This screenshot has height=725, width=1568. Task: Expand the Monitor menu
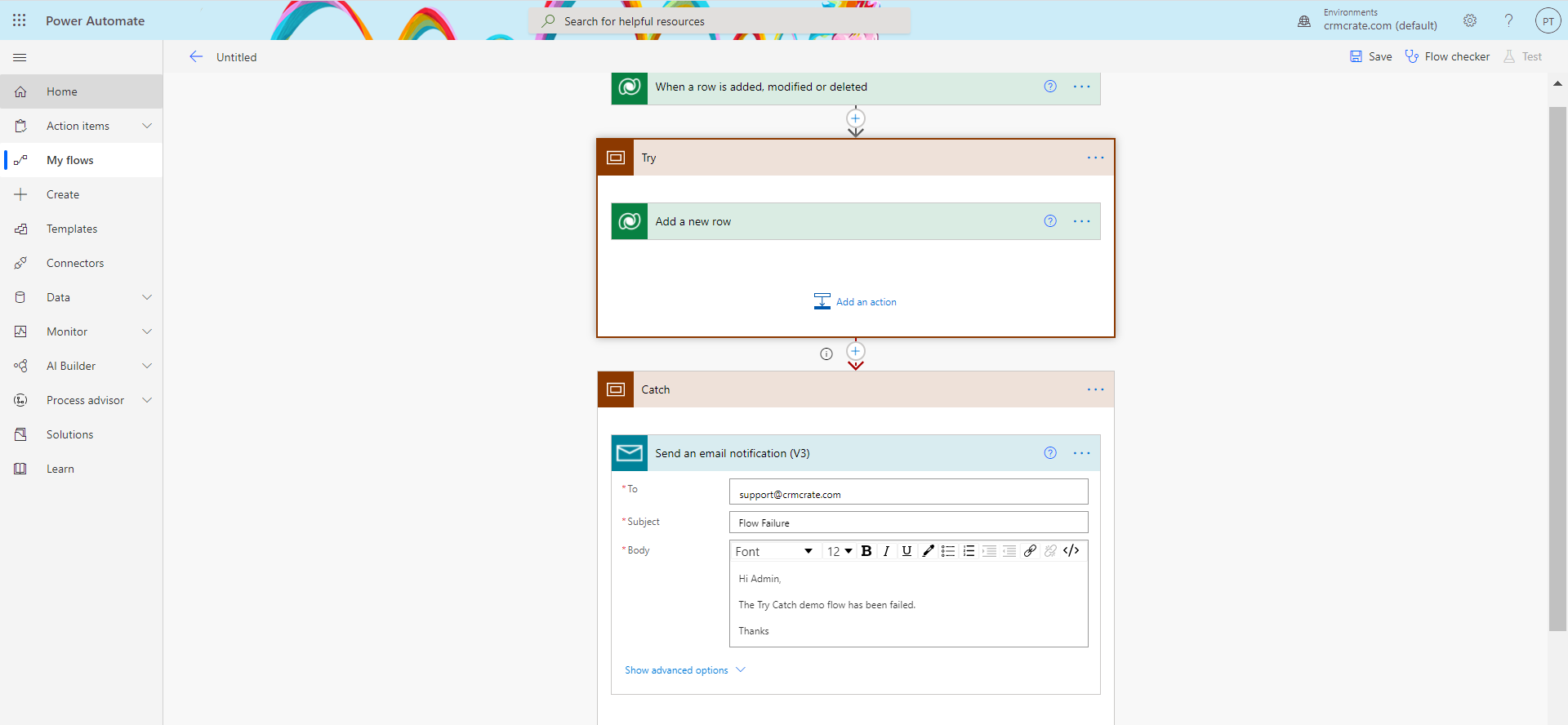point(147,331)
